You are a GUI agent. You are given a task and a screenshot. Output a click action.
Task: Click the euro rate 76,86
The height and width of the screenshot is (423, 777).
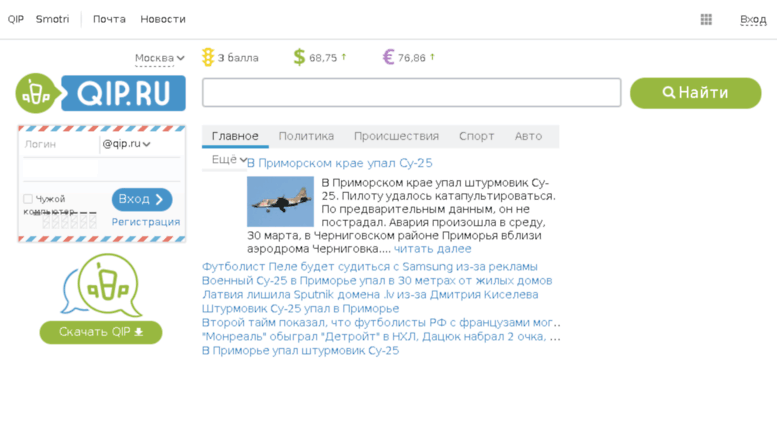point(411,58)
